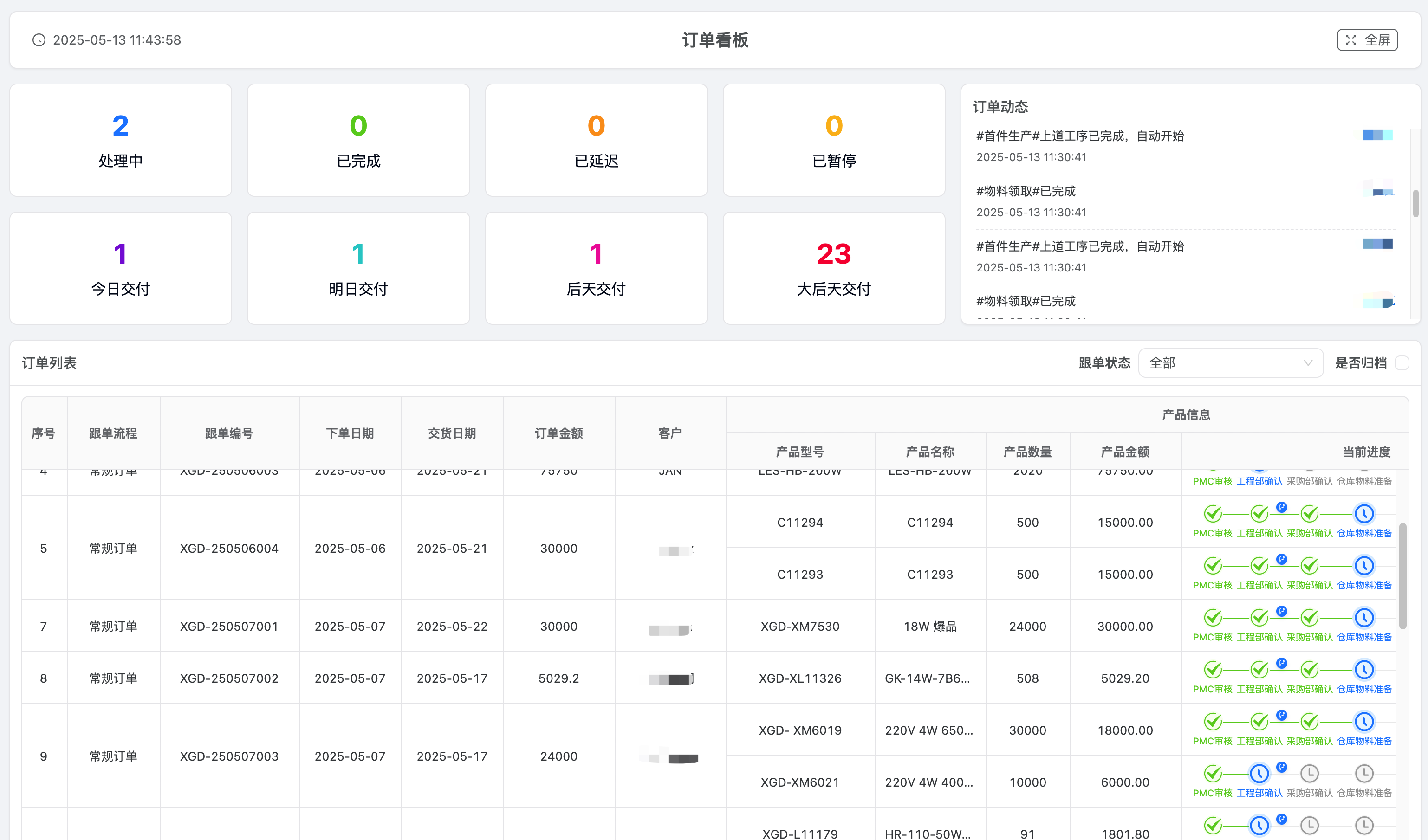The image size is (1428, 840).
Task: Click 工程部确认 check icon for XGD- XM6019 row
Action: point(1259,722)
